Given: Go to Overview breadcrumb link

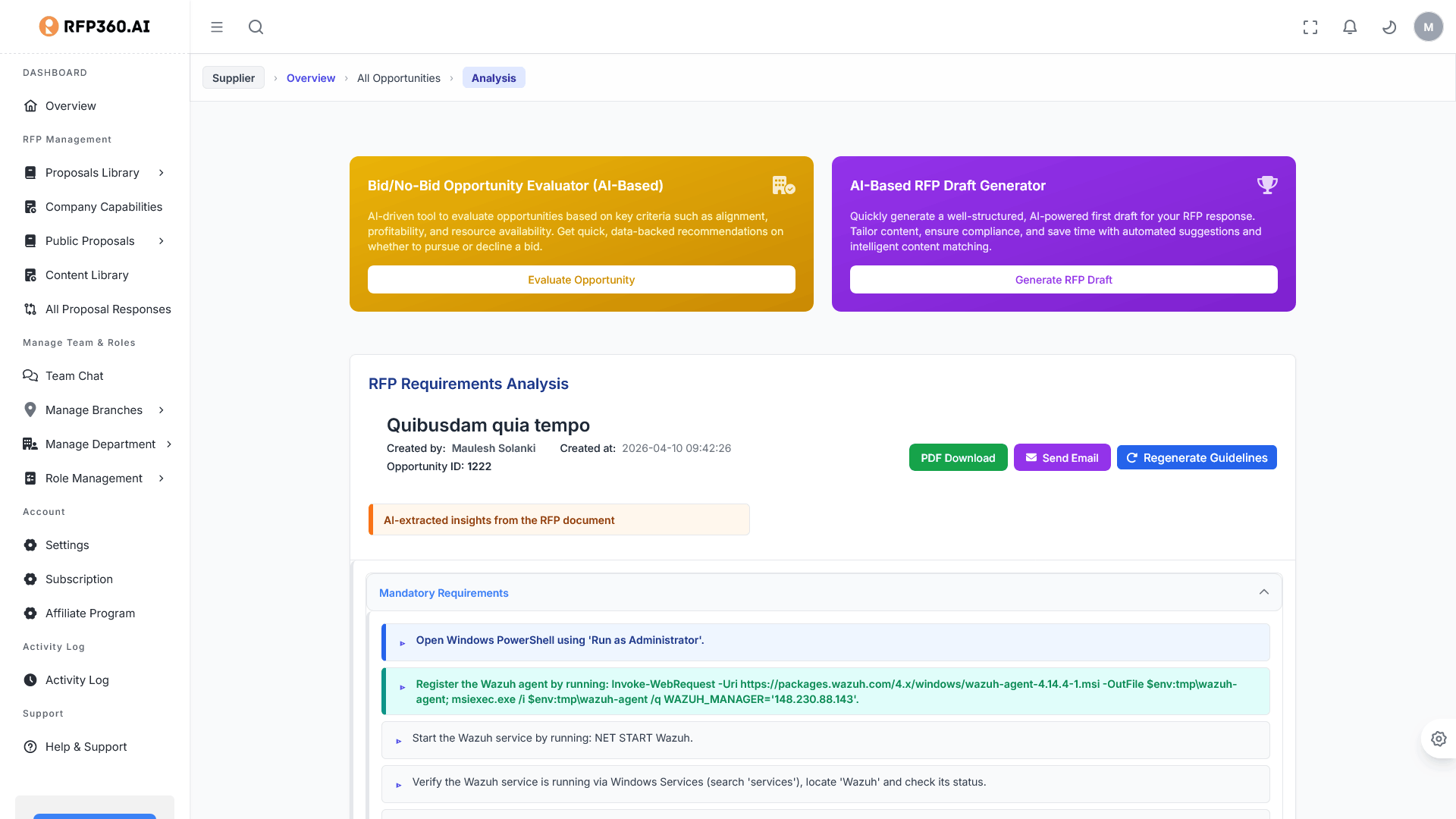Looking at the screenshot, I should 311,78.
